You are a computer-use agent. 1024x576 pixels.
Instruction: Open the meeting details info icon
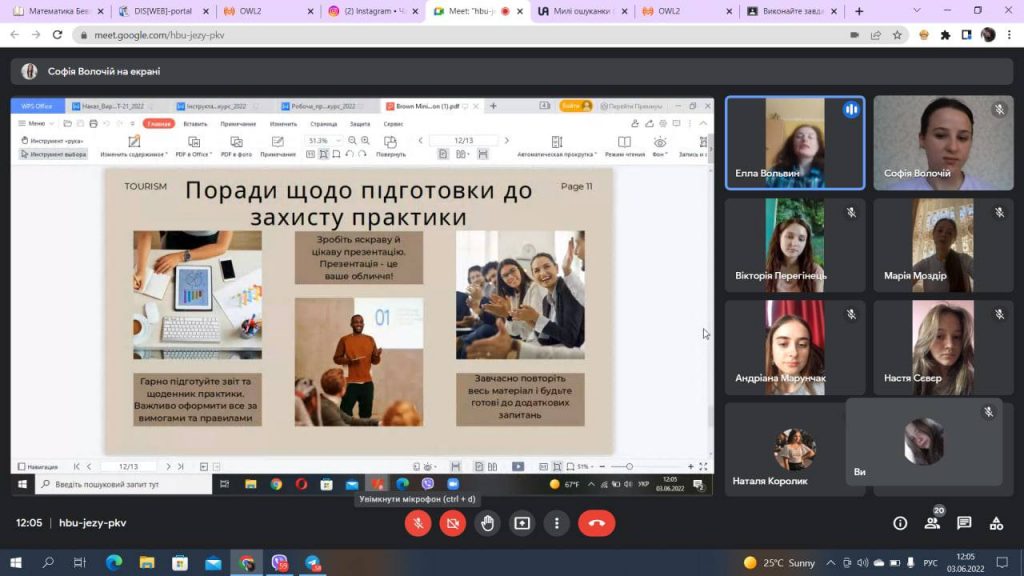pos(900,523)
